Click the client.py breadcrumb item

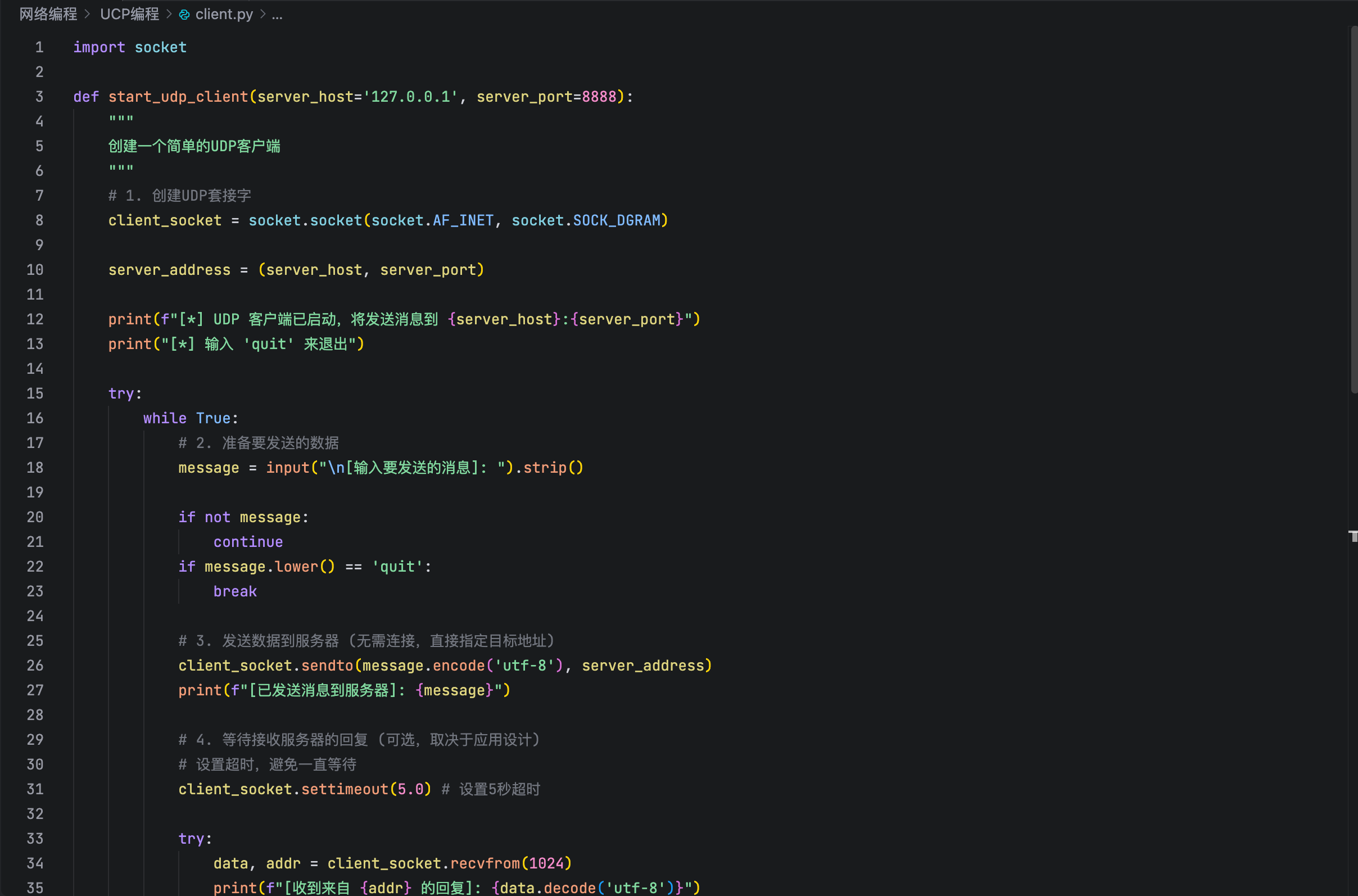224,14
